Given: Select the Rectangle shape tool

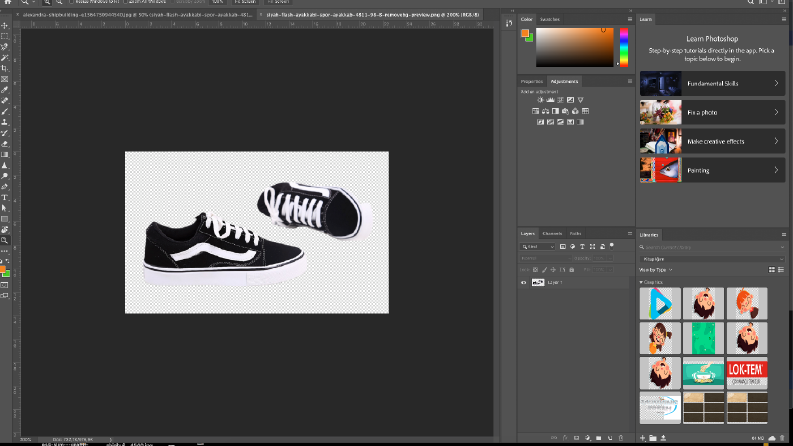Looking at the screenshot, I should point(5,219).
